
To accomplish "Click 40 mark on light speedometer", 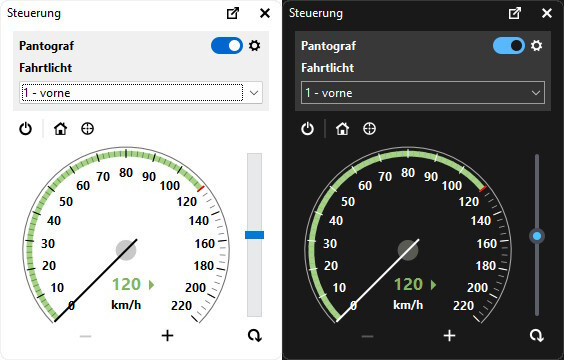I will [x=54, y=220].
